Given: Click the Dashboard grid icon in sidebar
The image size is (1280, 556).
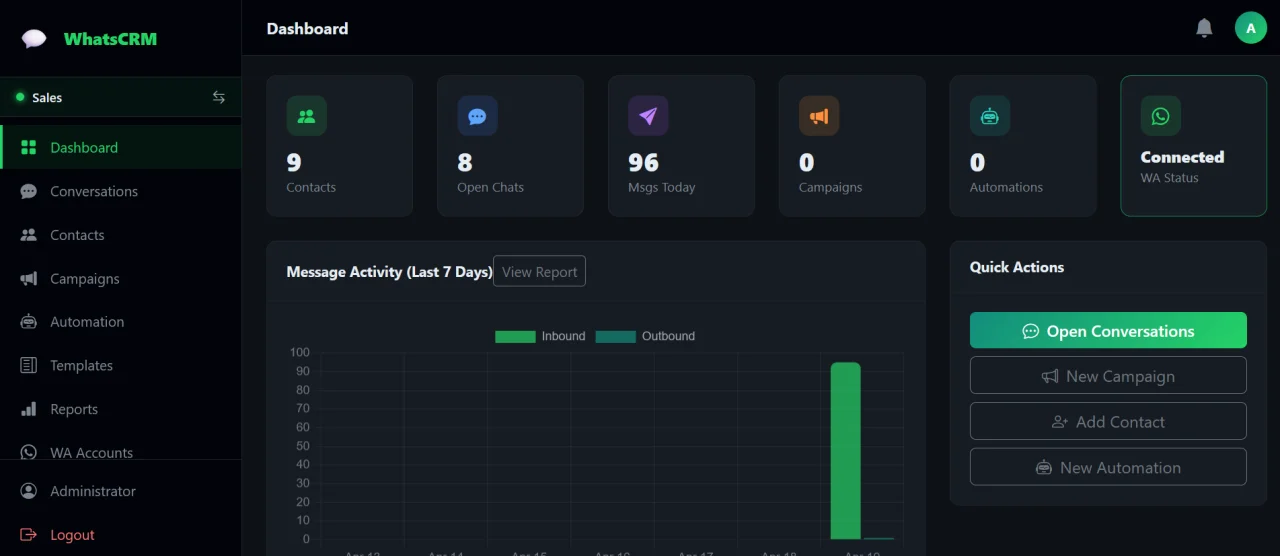Looking at the screenshot, I should click(29, 147).
